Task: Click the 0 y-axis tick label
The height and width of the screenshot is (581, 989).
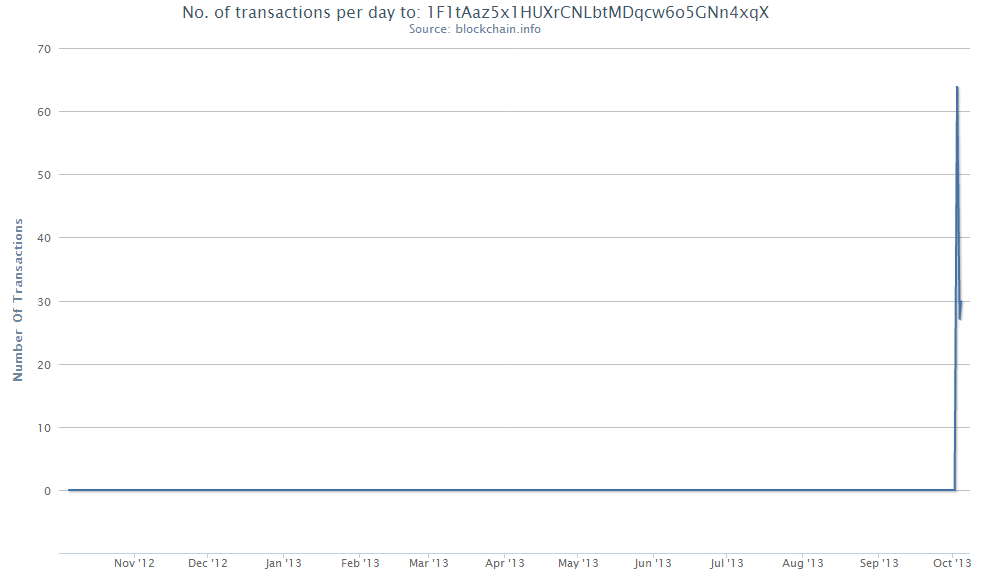Action: (x=47, y=491)
